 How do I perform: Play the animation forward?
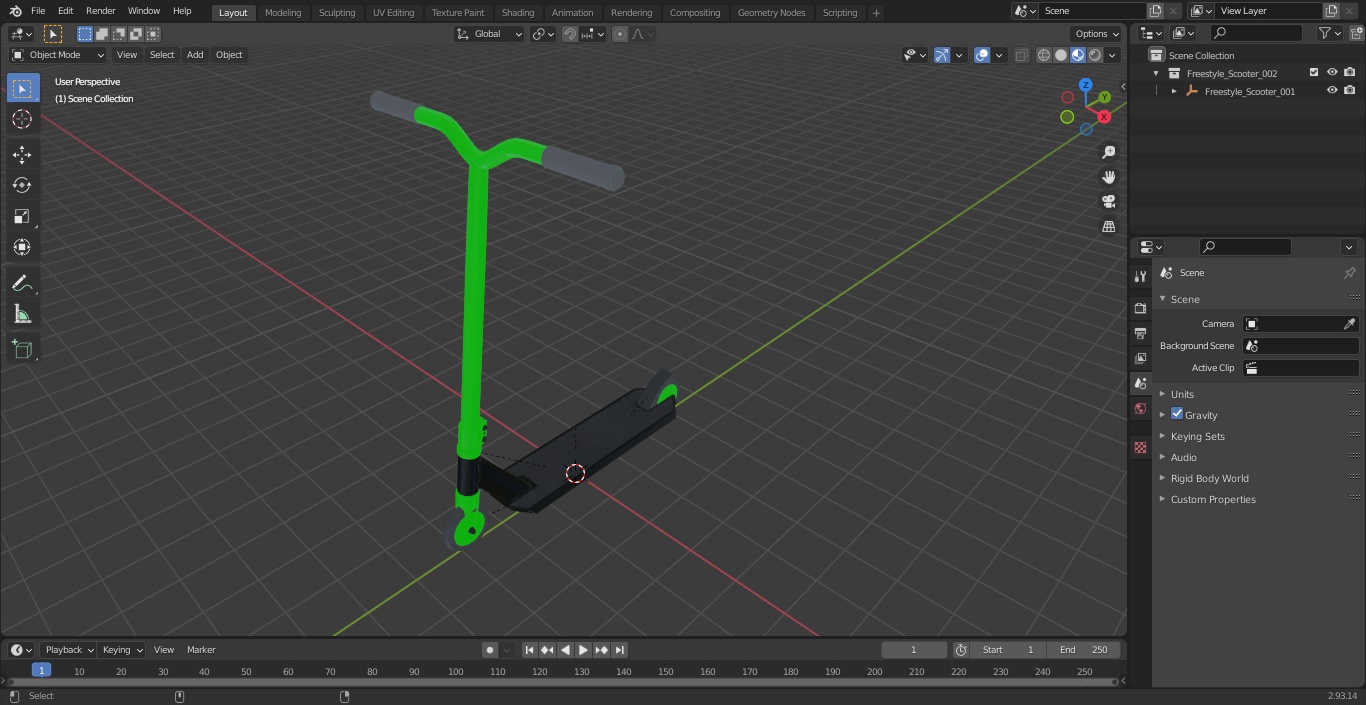pos(583,650)
